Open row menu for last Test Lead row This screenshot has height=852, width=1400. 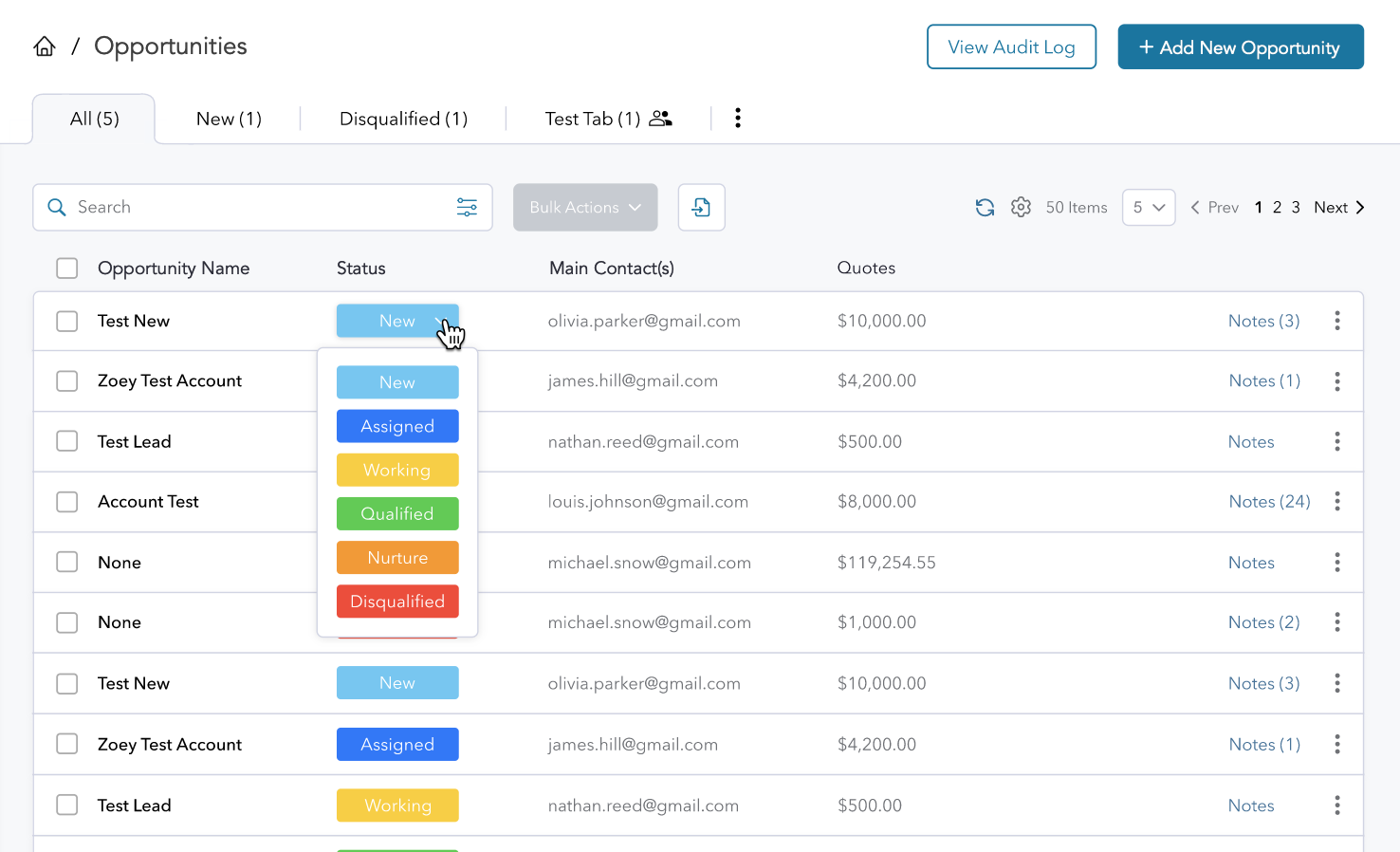coord(1337,806)
